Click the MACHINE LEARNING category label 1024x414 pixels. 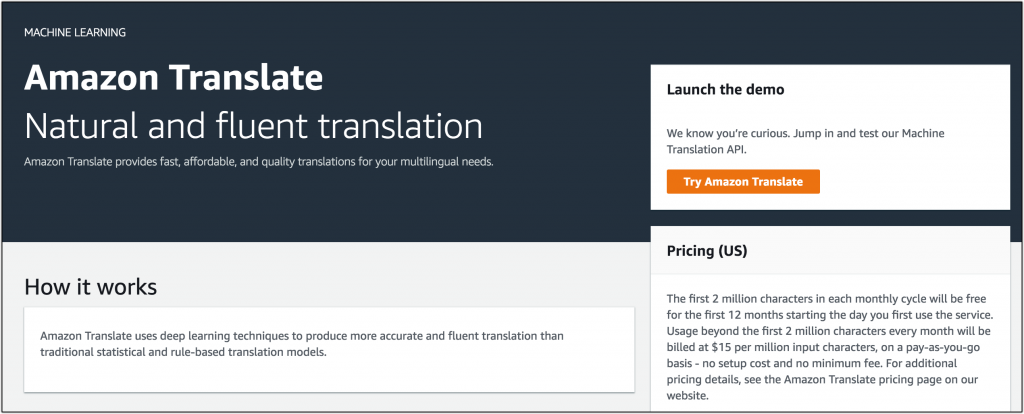click(76, 33)
